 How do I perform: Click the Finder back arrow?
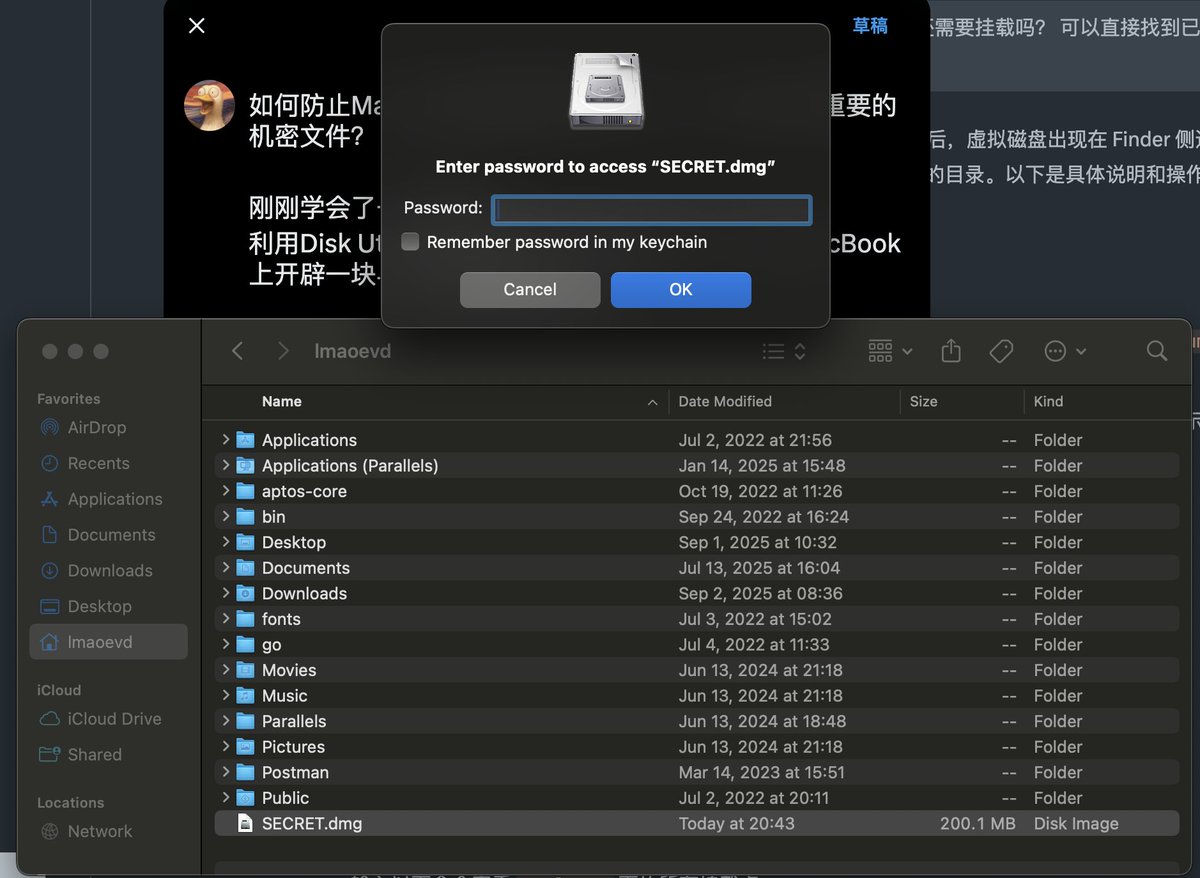(237, 351)
